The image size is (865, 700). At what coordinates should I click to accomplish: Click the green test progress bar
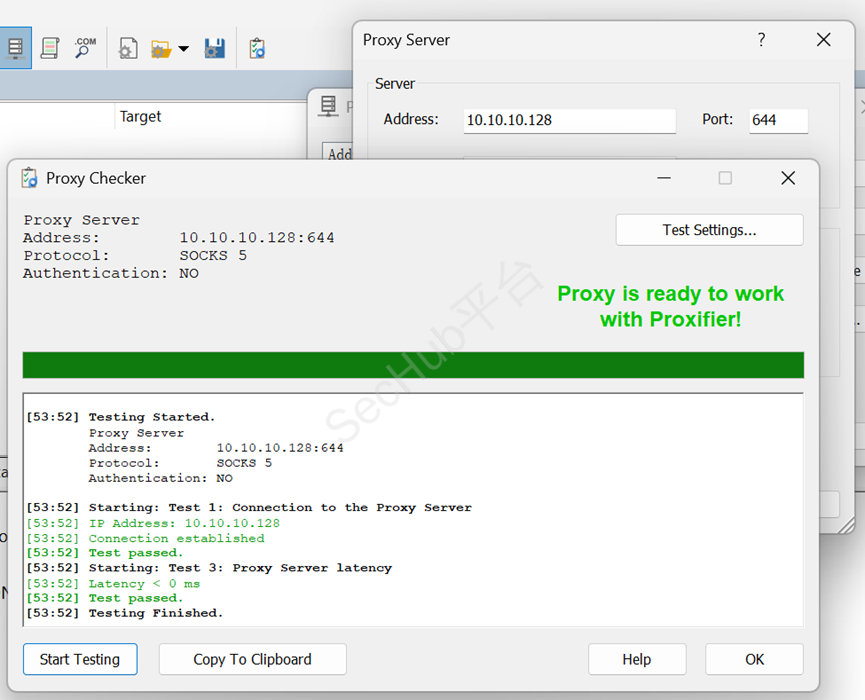[413, 365]
